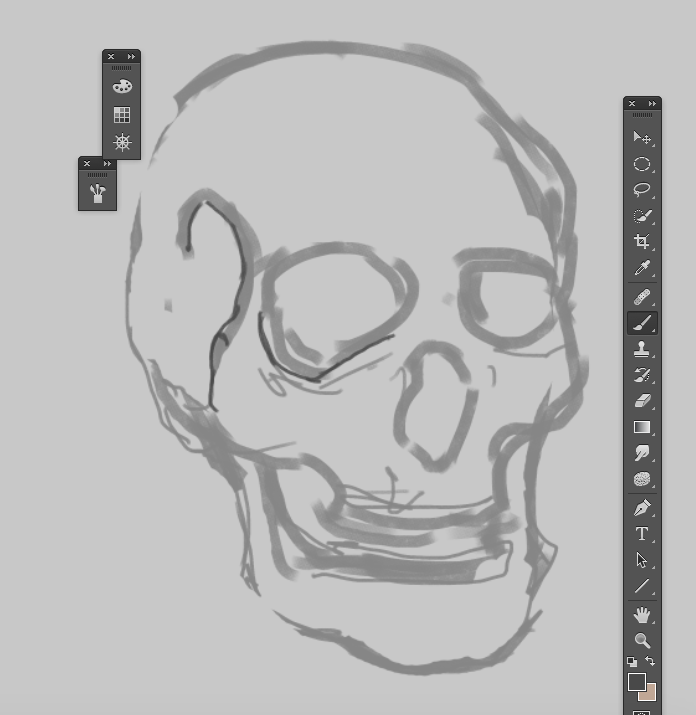Open the Brush Presets panel
This screenshot has height=715, width=696.
click(x=97, y=192)
